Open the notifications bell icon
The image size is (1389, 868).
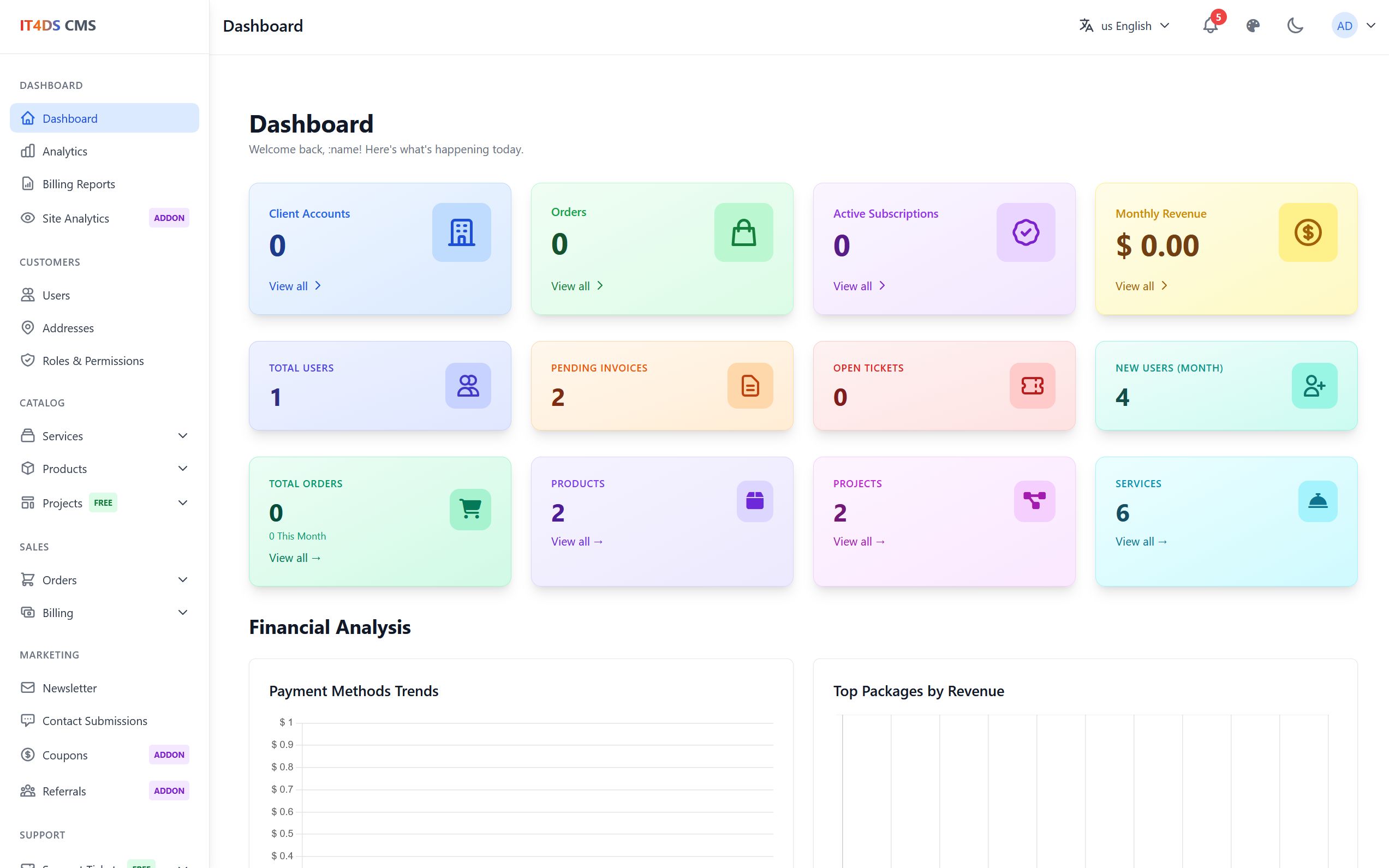[x=1210, y=26]
